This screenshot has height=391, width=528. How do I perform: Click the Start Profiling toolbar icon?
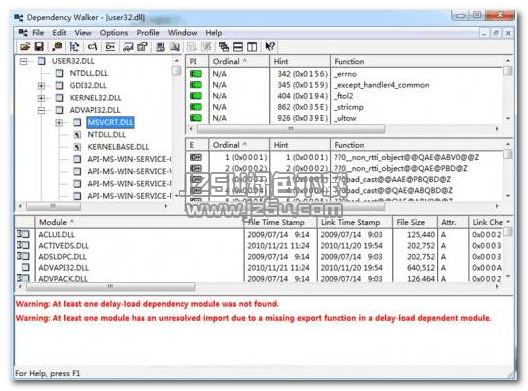[x=192, y=47]
